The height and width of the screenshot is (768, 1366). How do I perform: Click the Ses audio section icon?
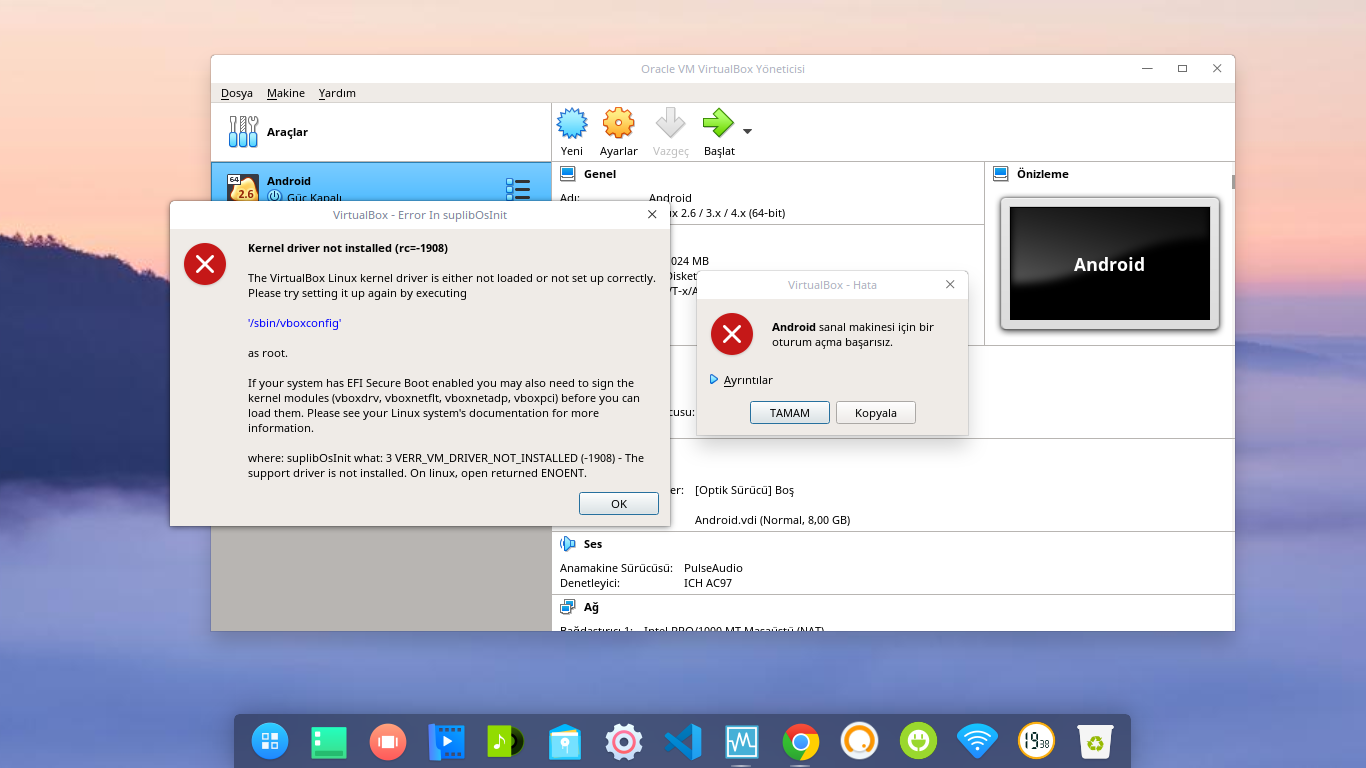point(568,544)
